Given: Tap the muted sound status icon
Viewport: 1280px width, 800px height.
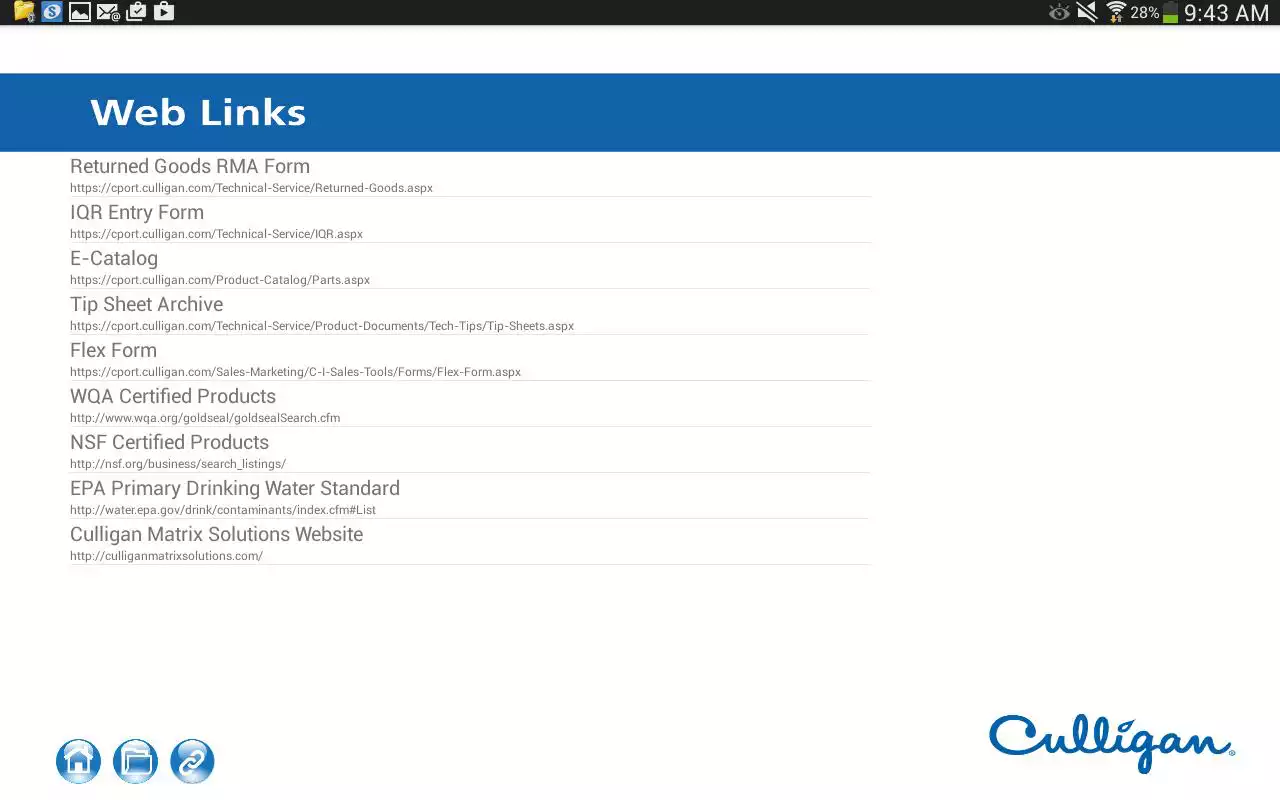Looking at the screenshot, I should tap(1087, 12).
